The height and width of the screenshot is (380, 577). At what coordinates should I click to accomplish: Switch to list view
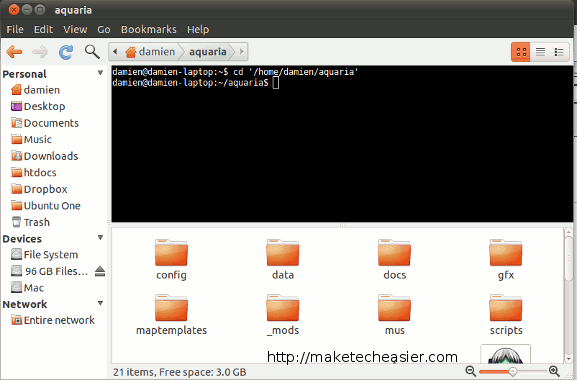(x=540, y=52)
